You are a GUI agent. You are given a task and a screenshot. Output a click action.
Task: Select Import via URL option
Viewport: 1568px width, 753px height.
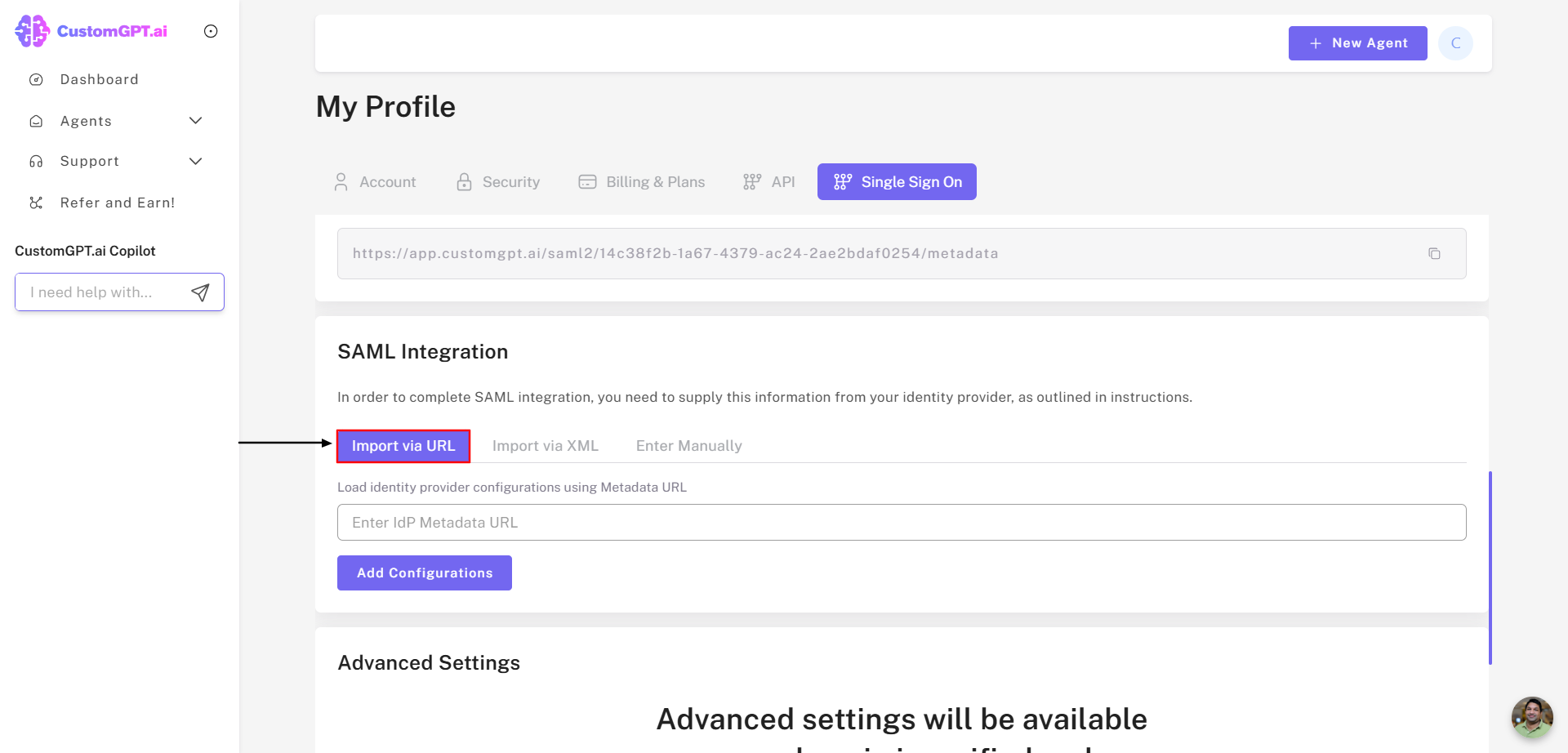pos(403,446)
